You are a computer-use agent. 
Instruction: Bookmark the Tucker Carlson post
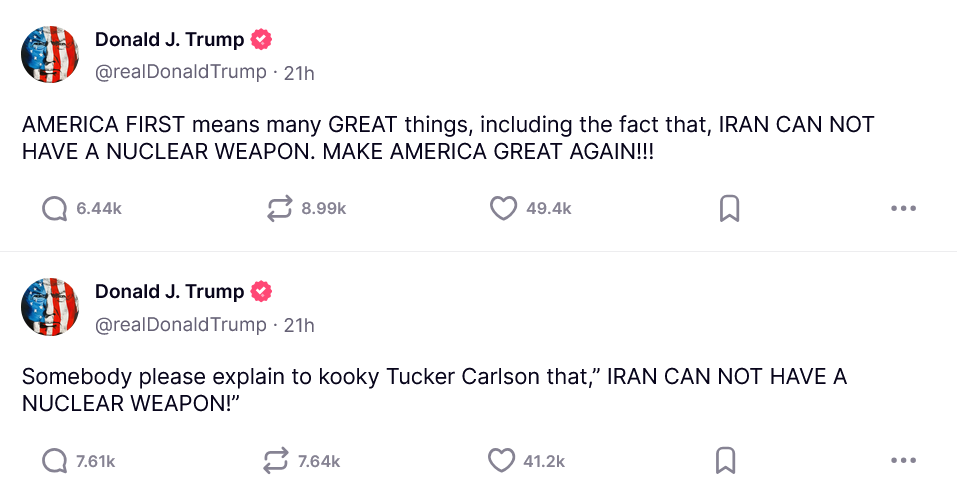coord(727,461)
